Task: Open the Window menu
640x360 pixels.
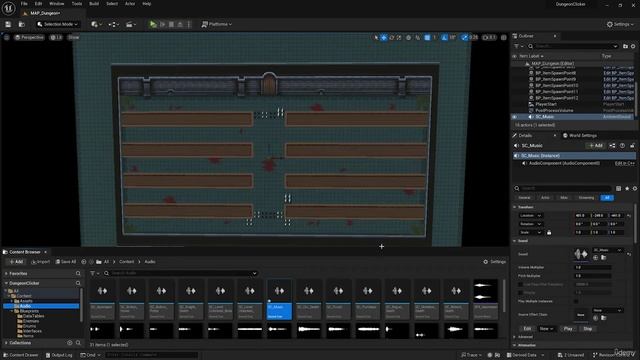Action: click(x=57, y=4)
